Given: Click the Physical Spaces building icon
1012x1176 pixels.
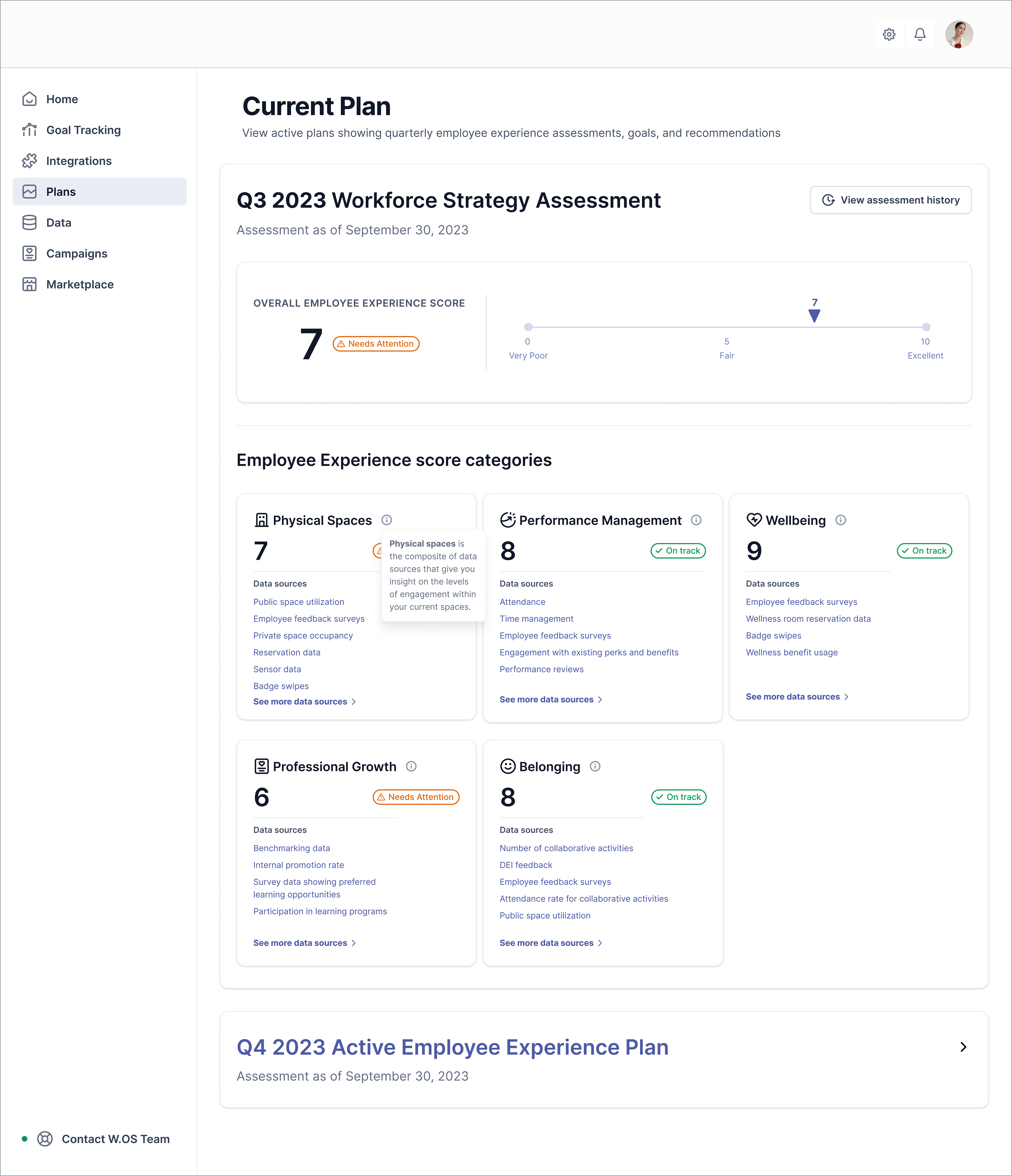Looking at the screenshot, I should [261, 520].
